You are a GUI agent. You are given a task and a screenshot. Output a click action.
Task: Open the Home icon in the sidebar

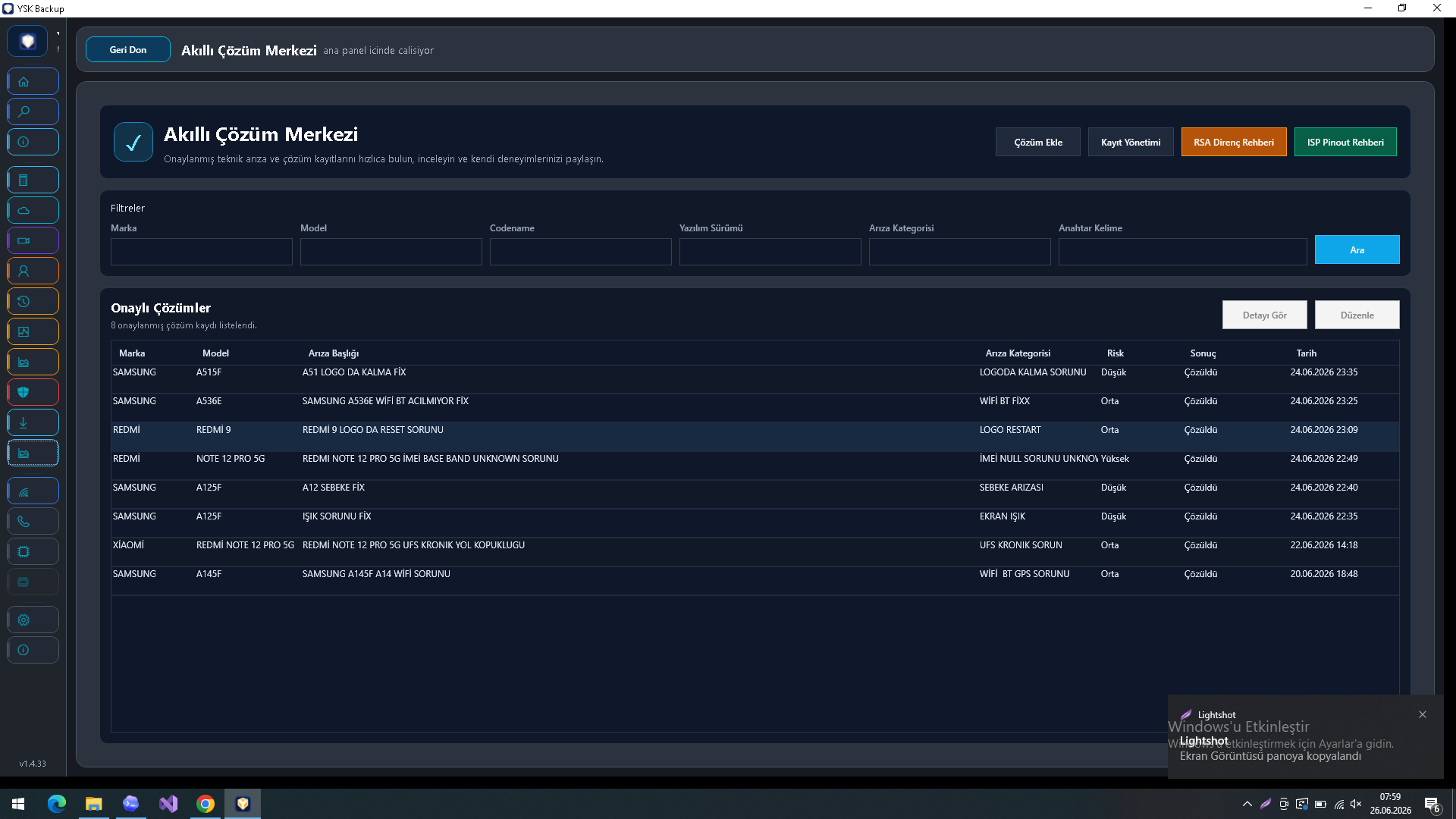(x=33, y=81)
